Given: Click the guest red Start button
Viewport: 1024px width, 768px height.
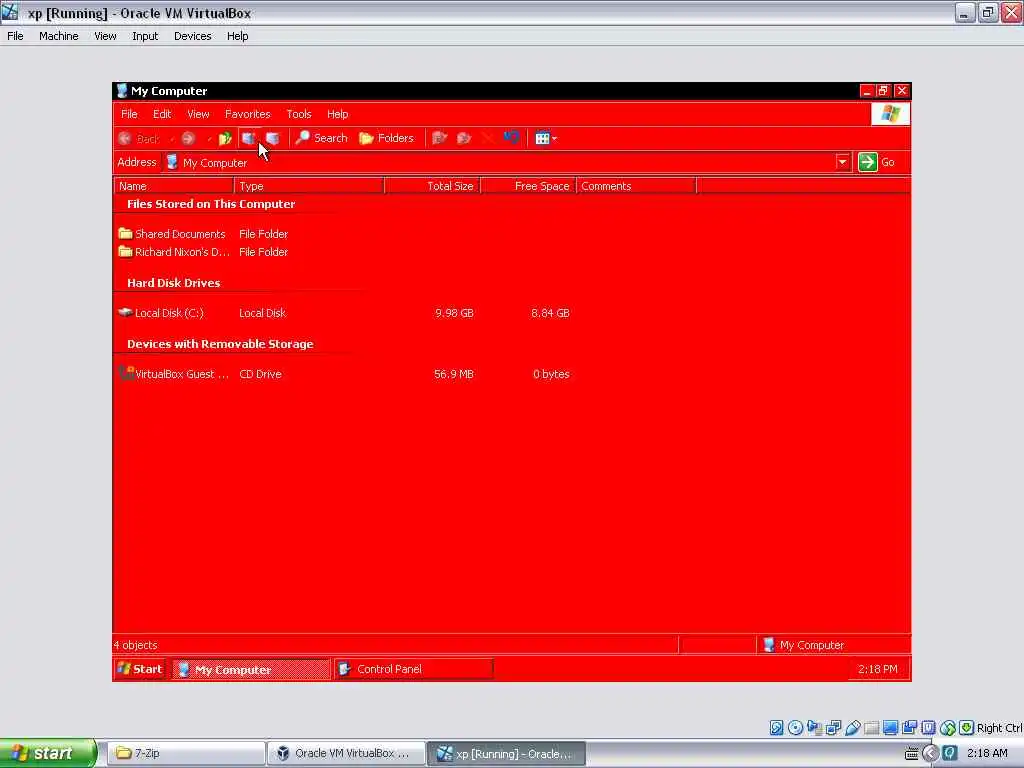Looking at the screenshot, I should coord(140,669).
